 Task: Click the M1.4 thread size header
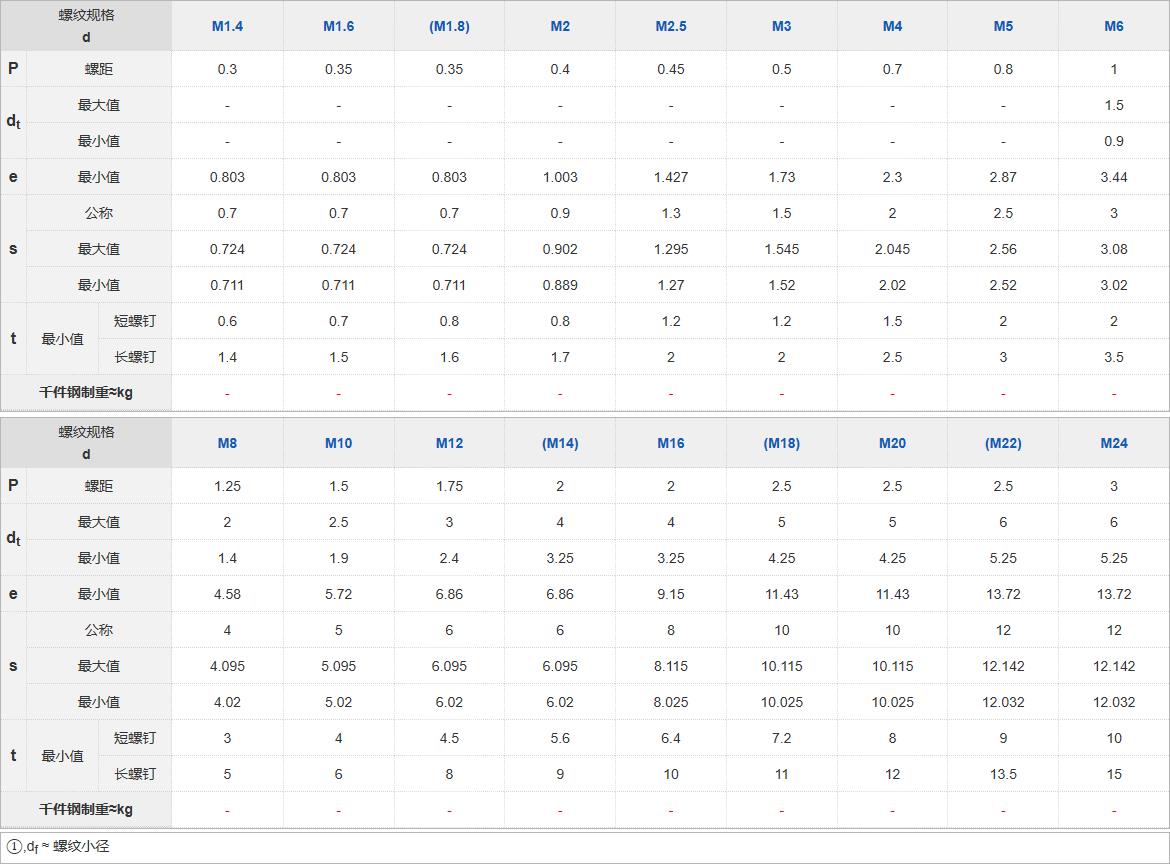click(x=227, y=26)
